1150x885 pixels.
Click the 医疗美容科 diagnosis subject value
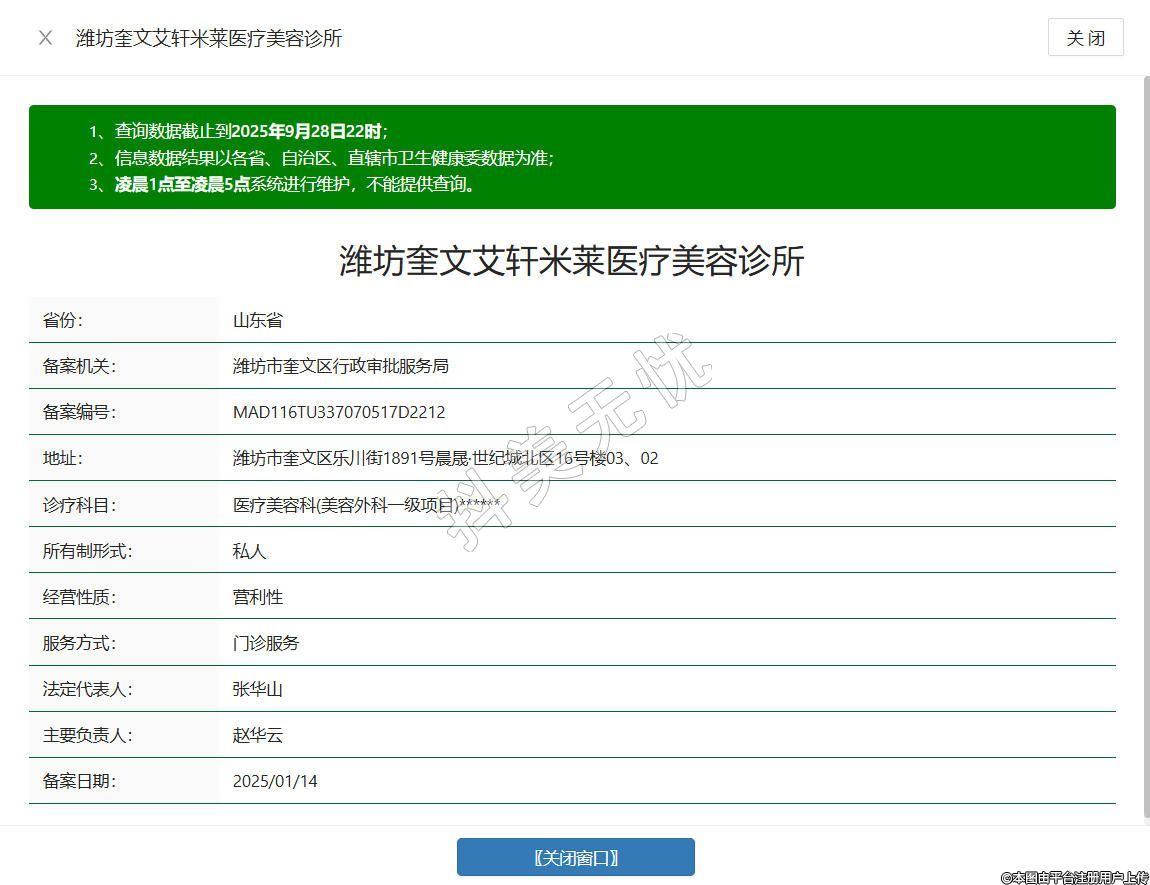click(366, 505)
